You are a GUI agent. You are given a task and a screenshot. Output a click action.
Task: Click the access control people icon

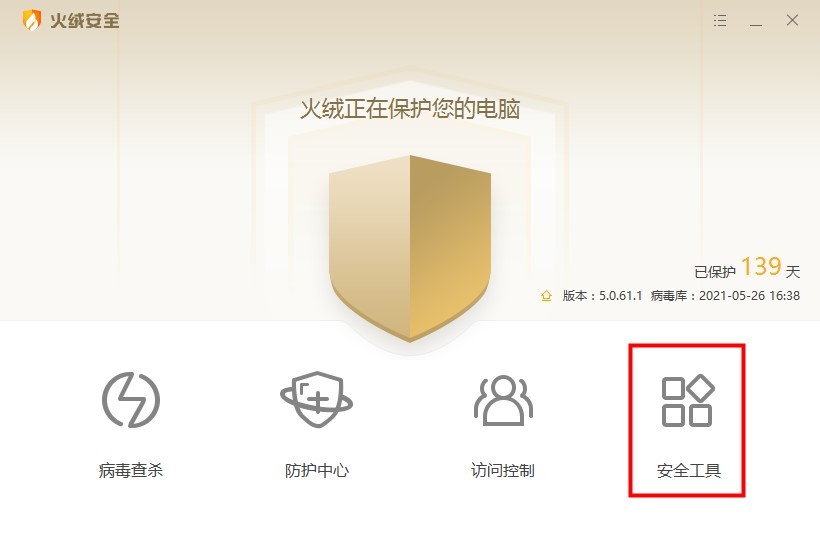503,400
